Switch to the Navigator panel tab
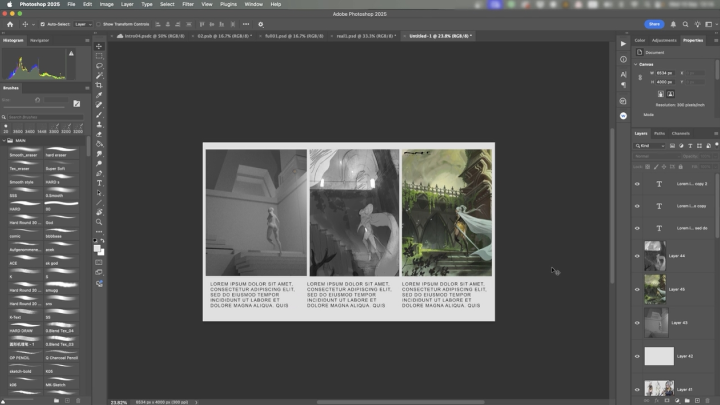Screen dimensions: 720x405 (40, 40)
